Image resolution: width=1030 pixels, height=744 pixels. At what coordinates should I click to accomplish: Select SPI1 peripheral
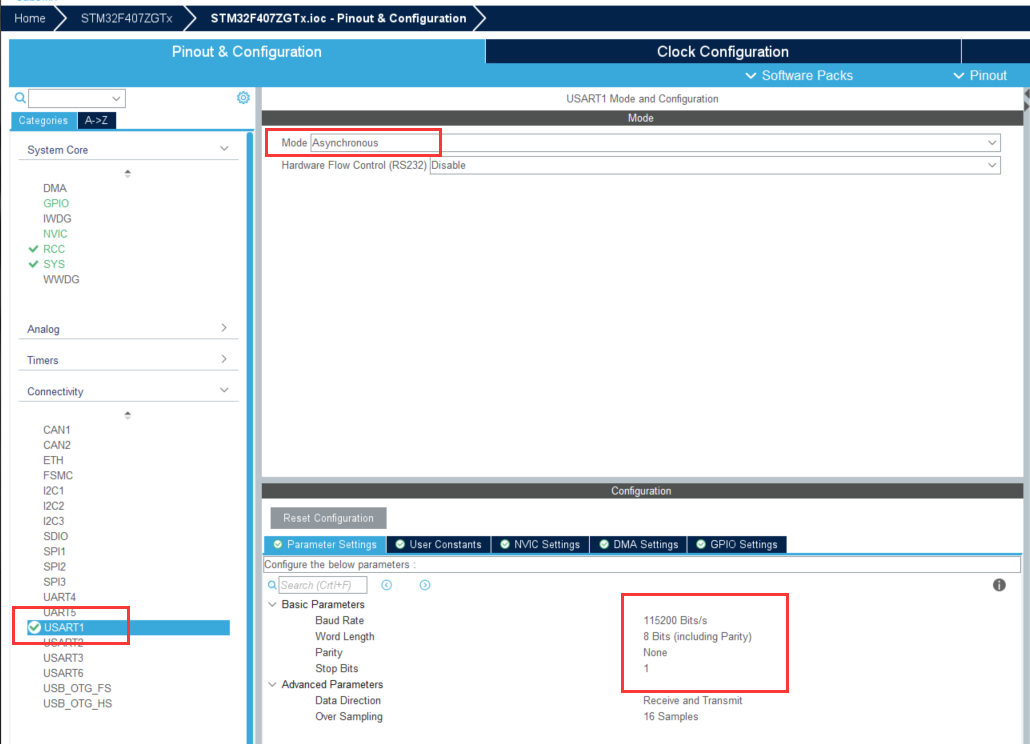point(55,551)
